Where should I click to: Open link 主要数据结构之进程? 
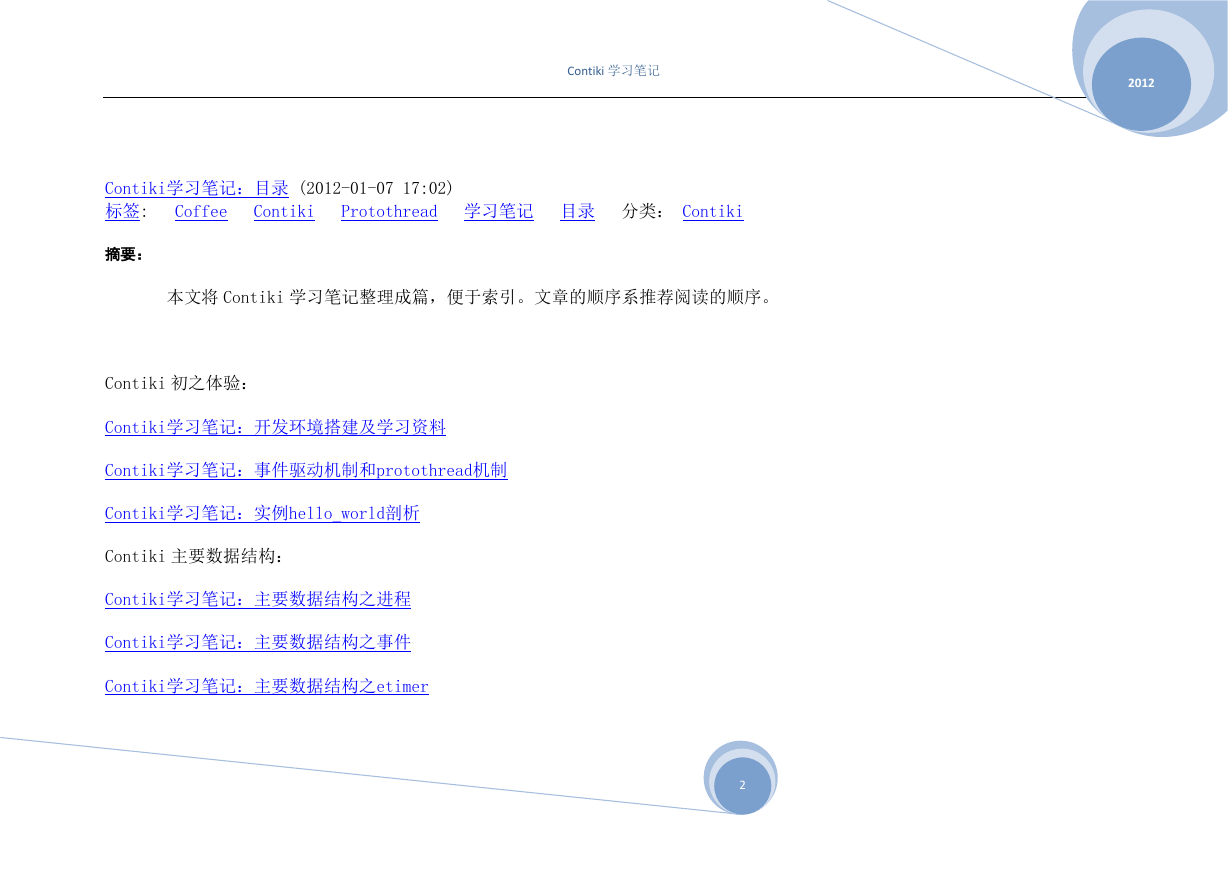point(258,599)
